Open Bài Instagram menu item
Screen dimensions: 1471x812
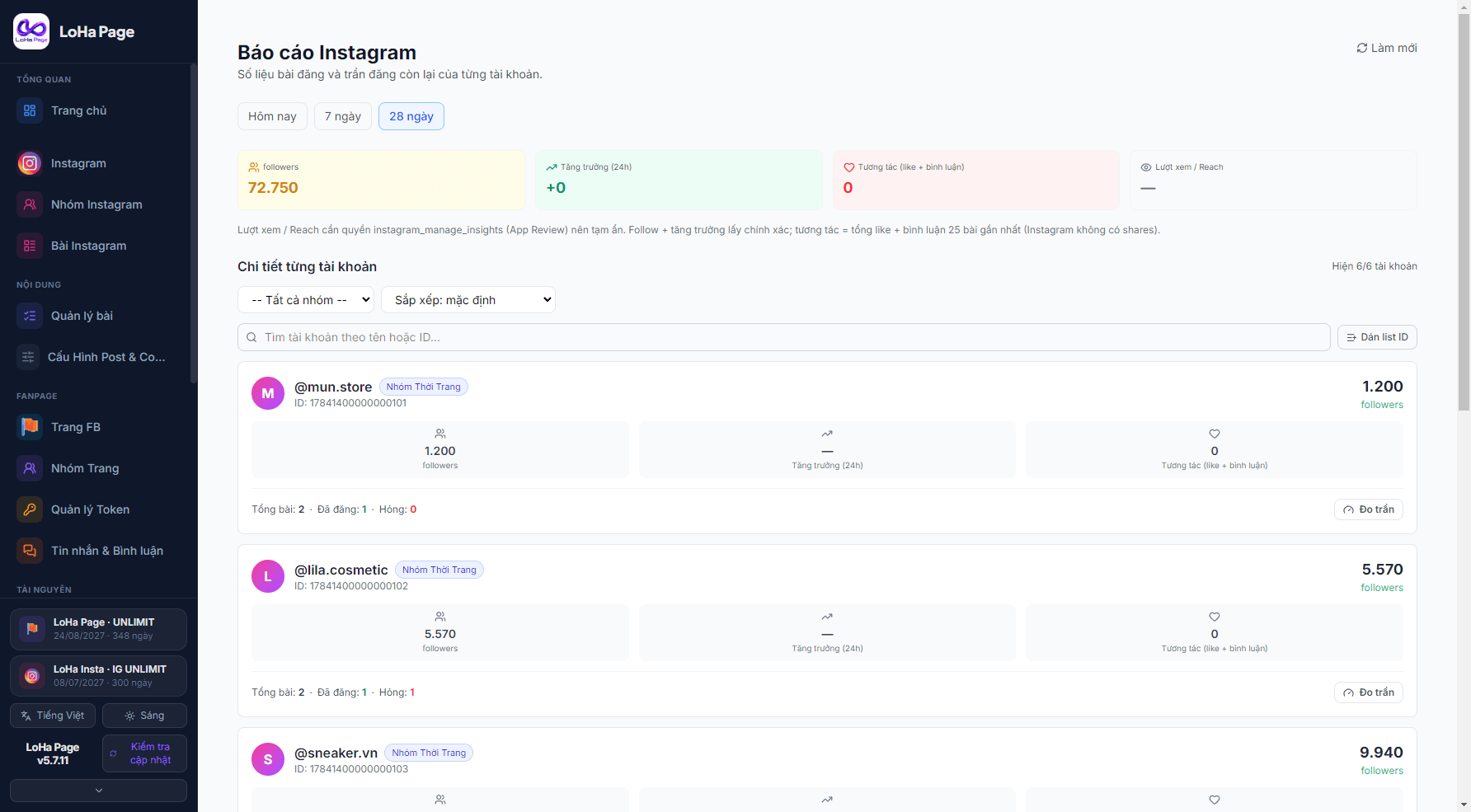pos(99,246)
